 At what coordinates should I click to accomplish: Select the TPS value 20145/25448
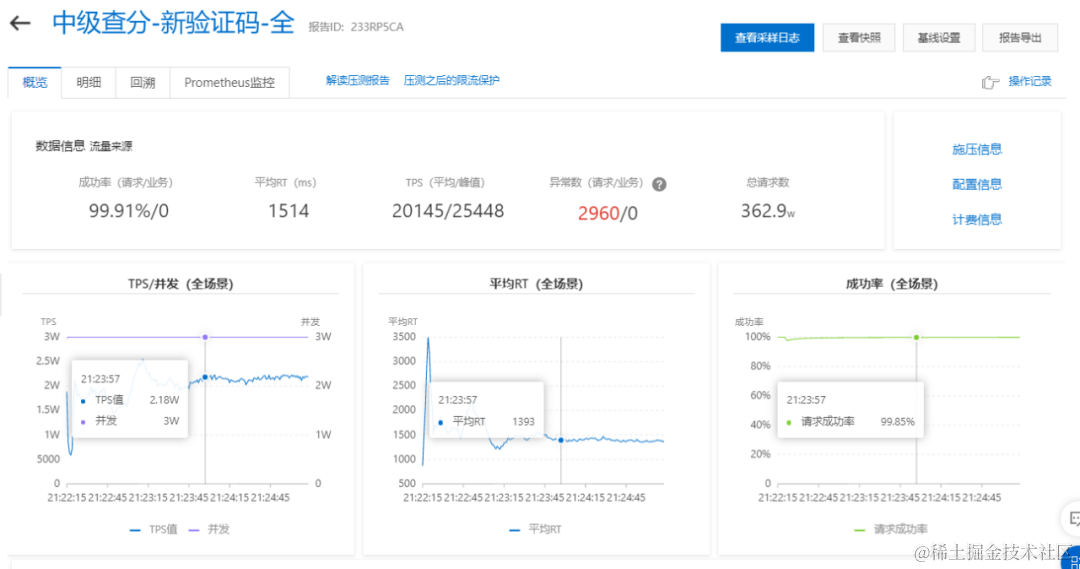pyautogui.click(x=448, y=211)
